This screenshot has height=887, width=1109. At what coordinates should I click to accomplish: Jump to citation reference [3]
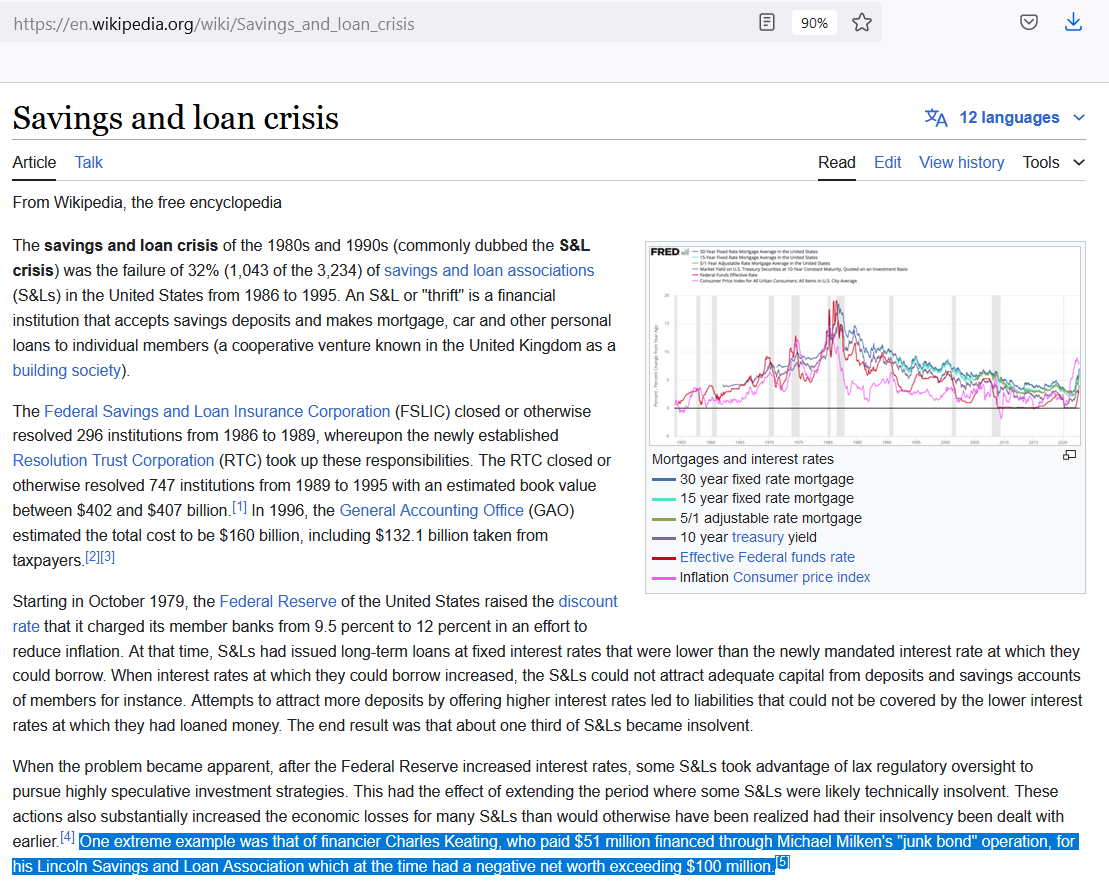click(108, 557)
